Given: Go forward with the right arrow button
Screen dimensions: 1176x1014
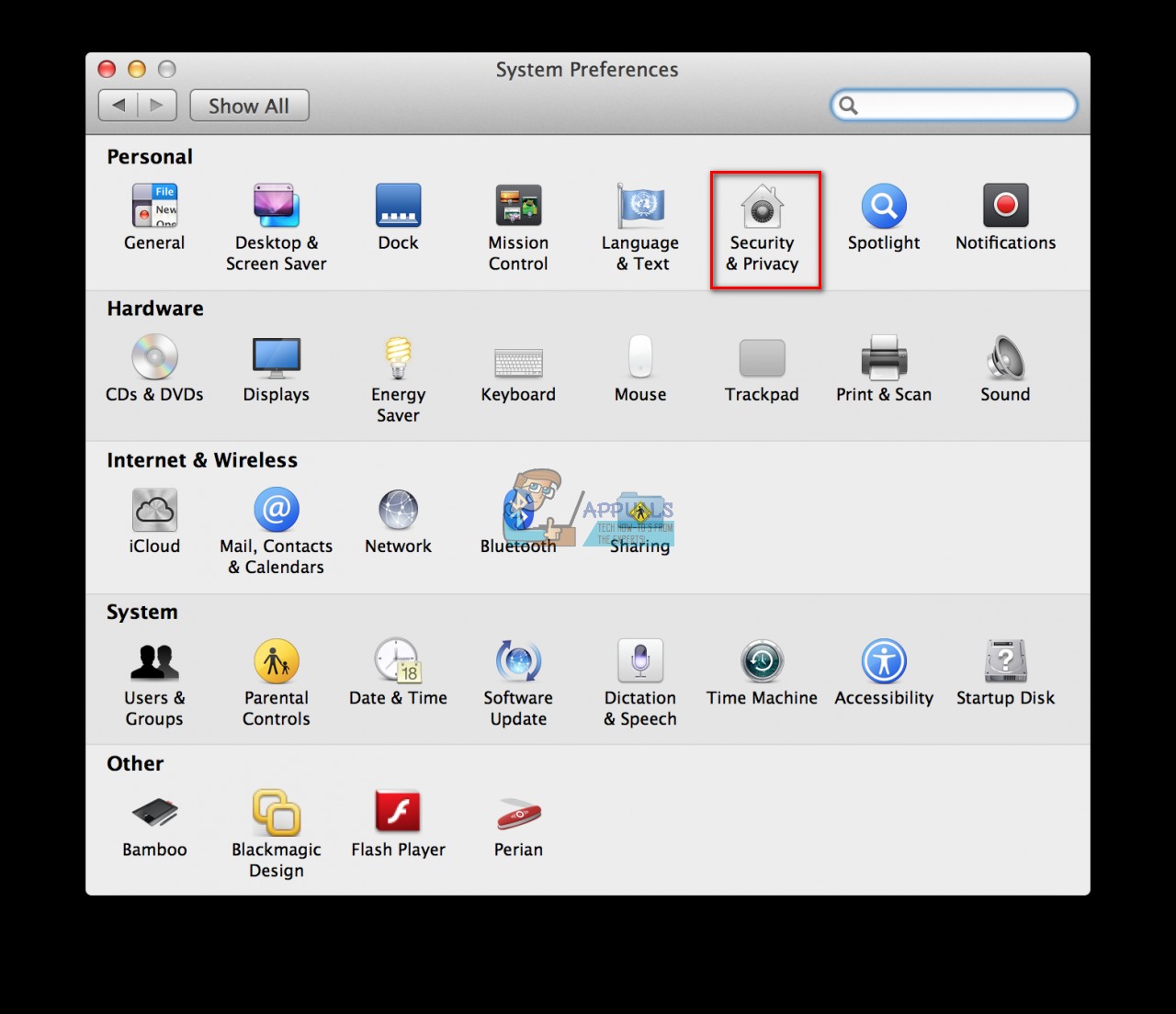Looking at the screenshot, I should pos(157,106).
